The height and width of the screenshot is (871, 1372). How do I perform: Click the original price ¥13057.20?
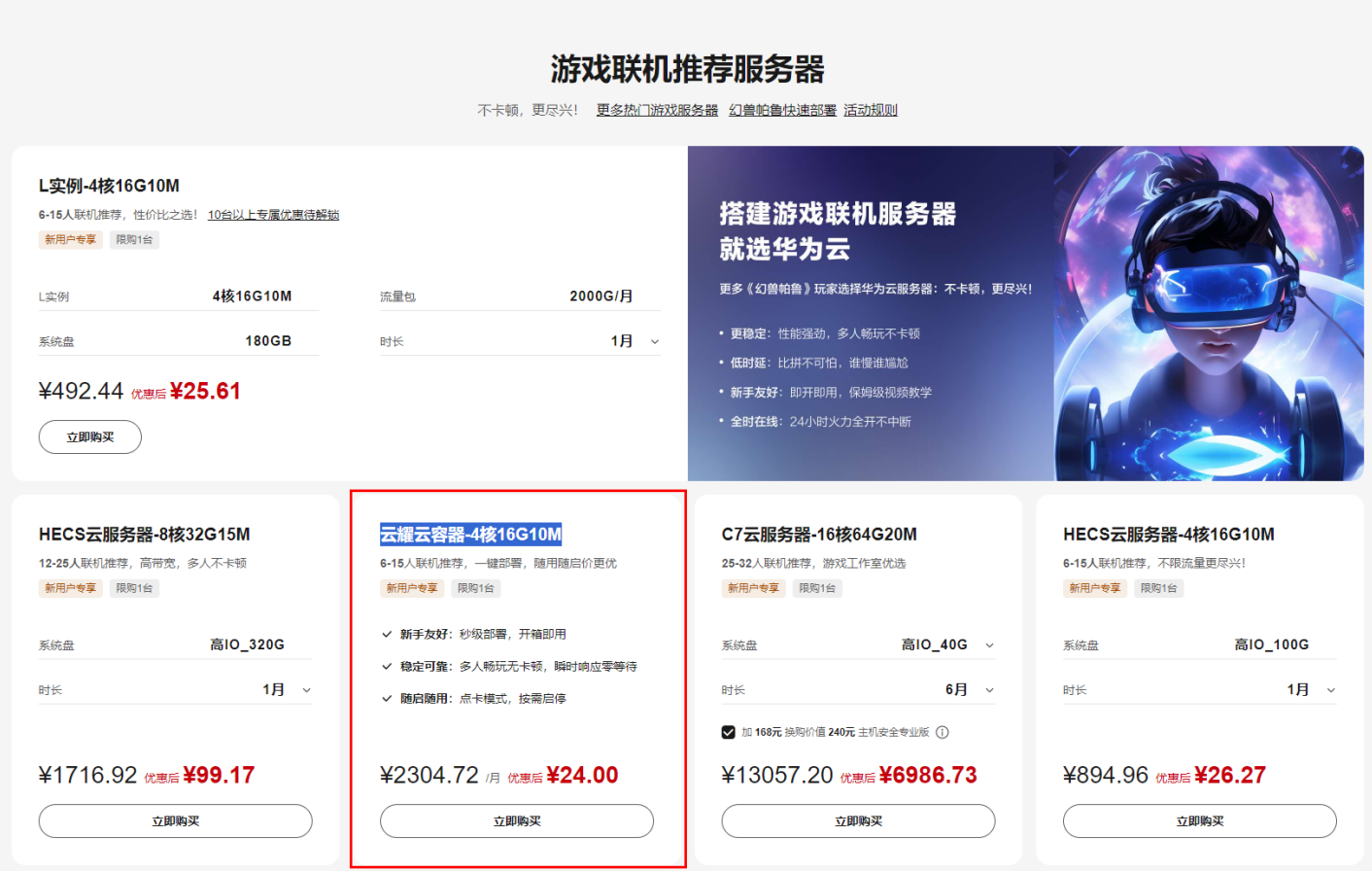777,775
